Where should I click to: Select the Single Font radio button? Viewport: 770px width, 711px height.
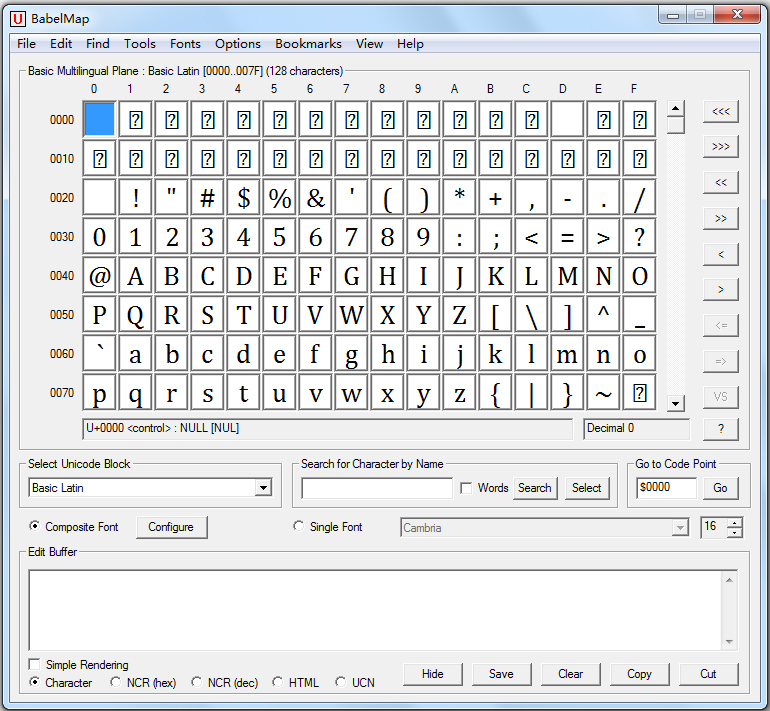pyautogui.click(x=298, y=527)
